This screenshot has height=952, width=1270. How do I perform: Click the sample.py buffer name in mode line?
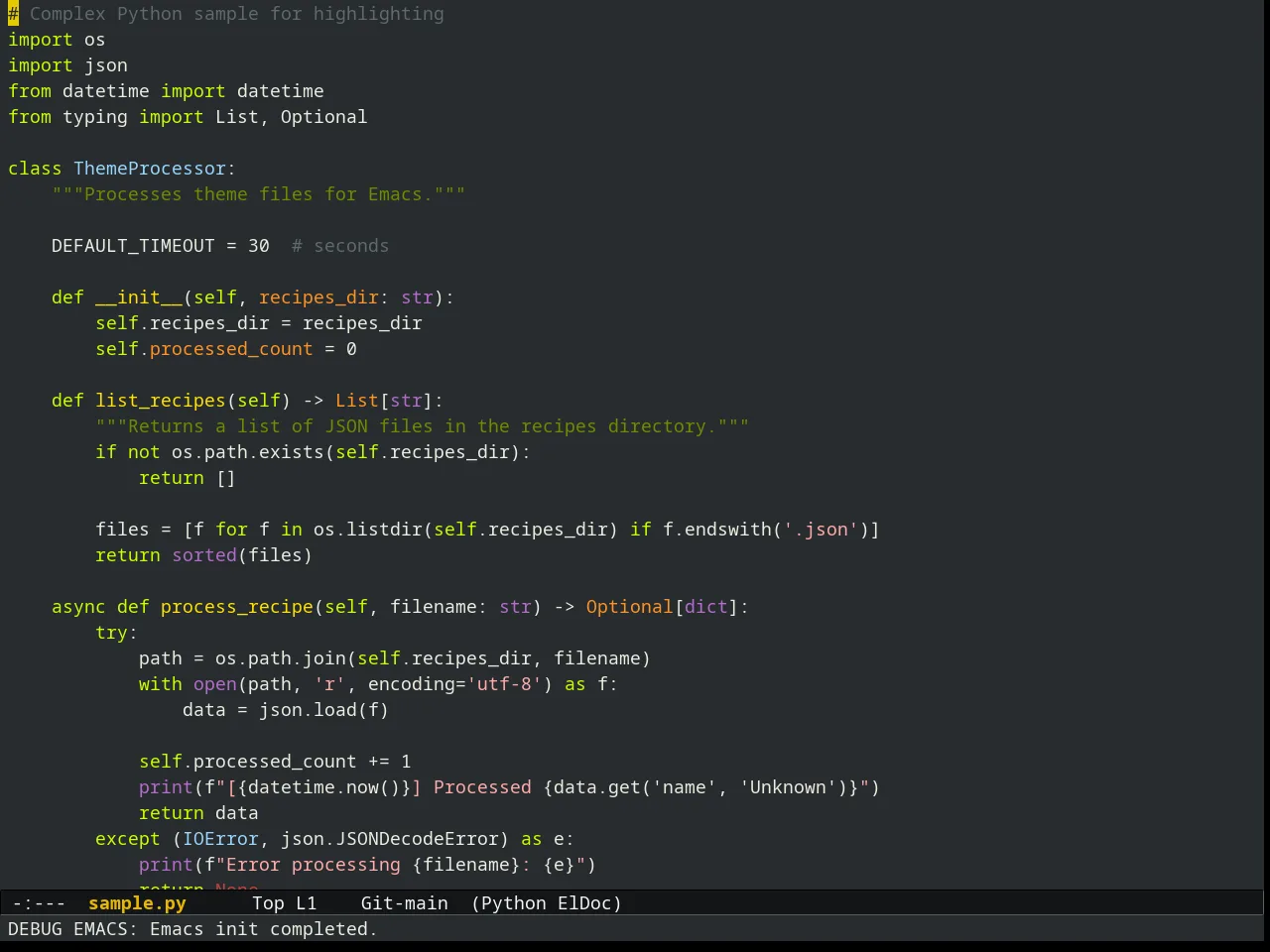[137, 903]
